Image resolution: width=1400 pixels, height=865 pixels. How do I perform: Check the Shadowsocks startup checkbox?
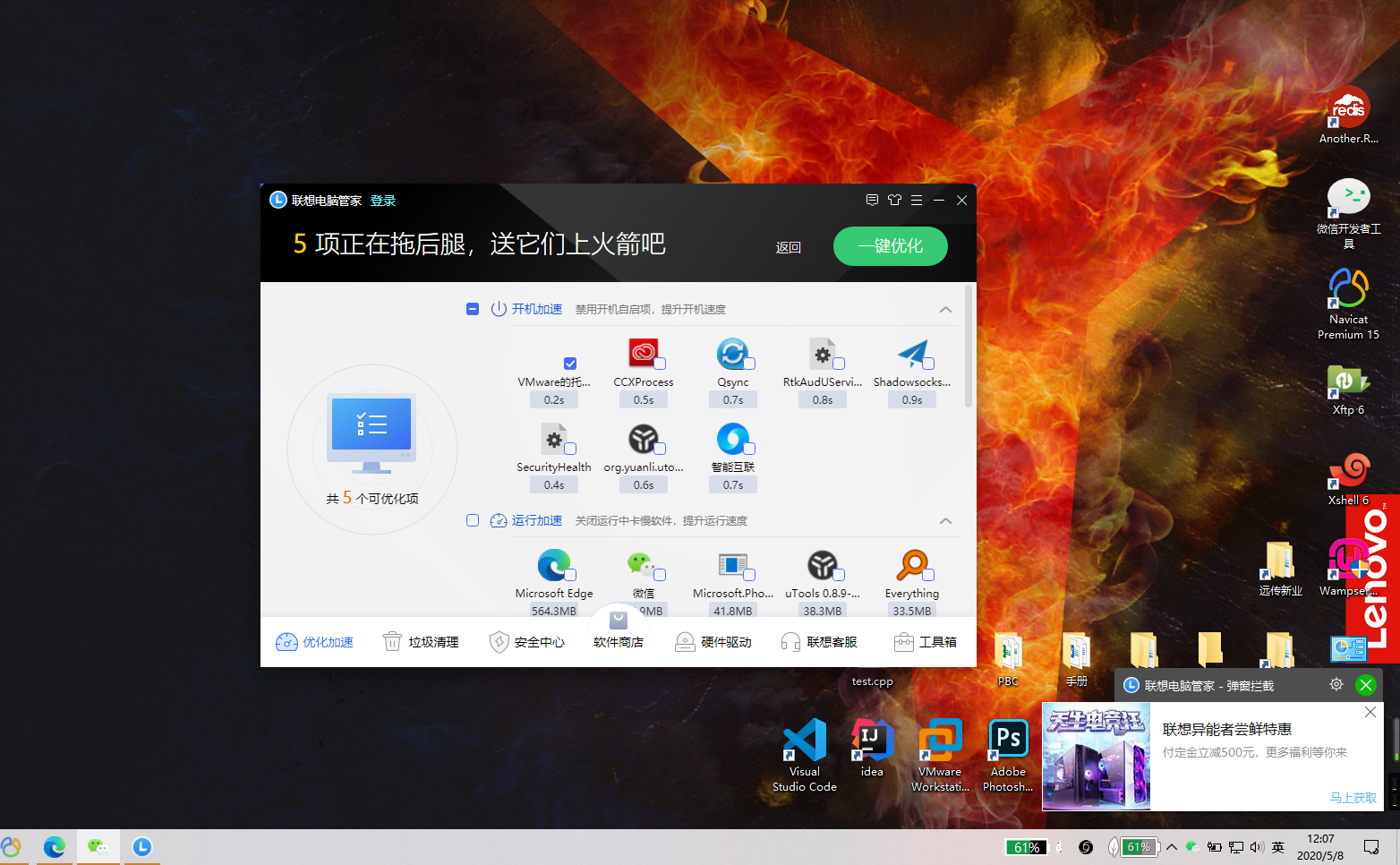tap(928, 364)
